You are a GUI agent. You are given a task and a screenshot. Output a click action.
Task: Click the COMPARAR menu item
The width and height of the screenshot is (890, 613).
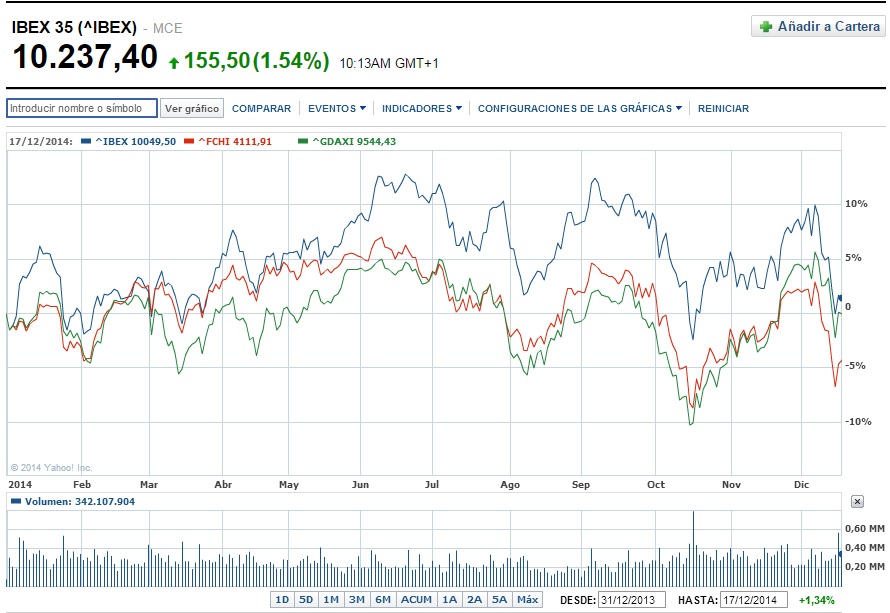261,108
